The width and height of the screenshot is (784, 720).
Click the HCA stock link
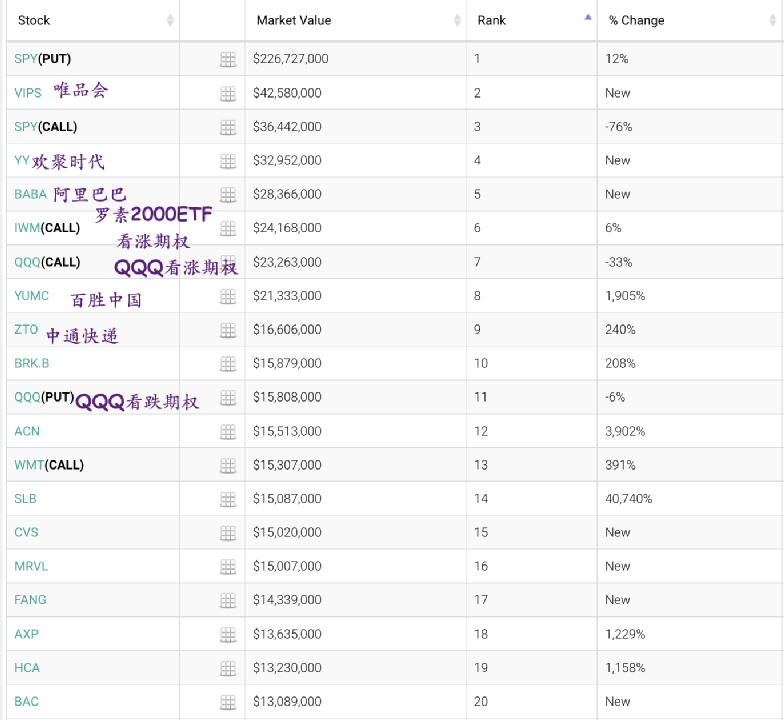[27, 668]
